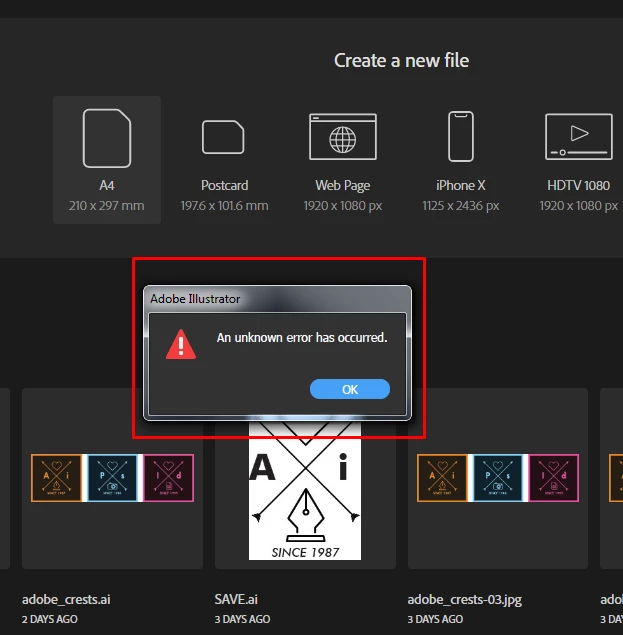The height and width of the screenshot is (635, 623).
Task: Open adobe_crests-03.jpg thumbnail
Action: [x=498, y=478]
